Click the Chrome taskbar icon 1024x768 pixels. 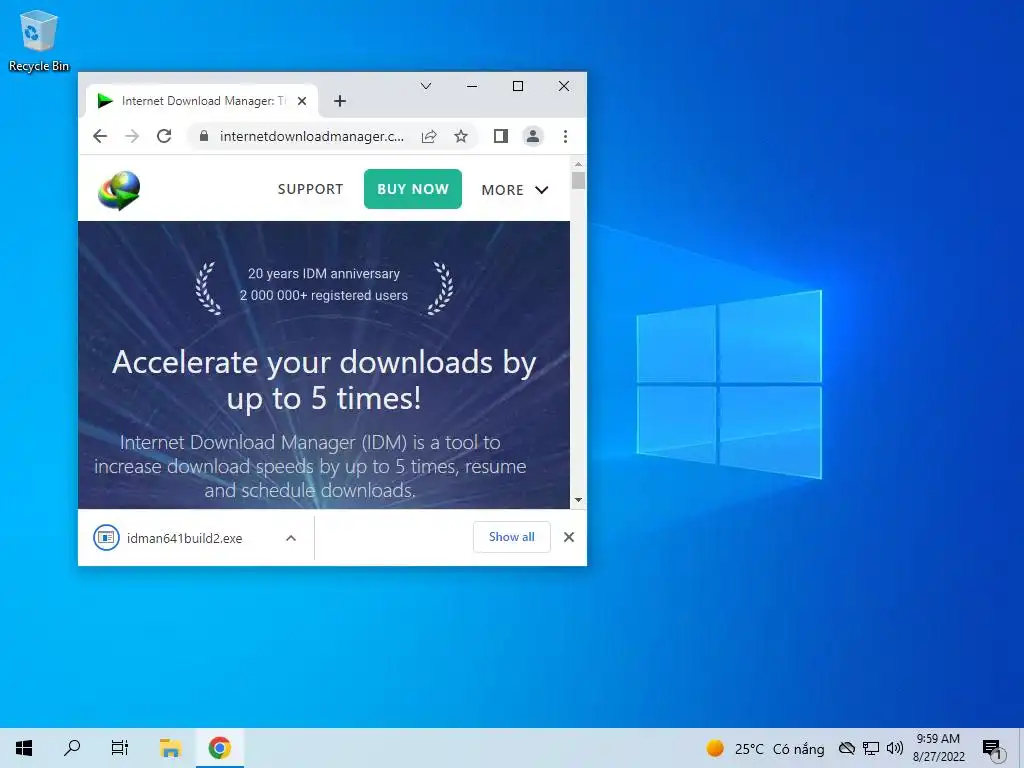tap(219, 748)
